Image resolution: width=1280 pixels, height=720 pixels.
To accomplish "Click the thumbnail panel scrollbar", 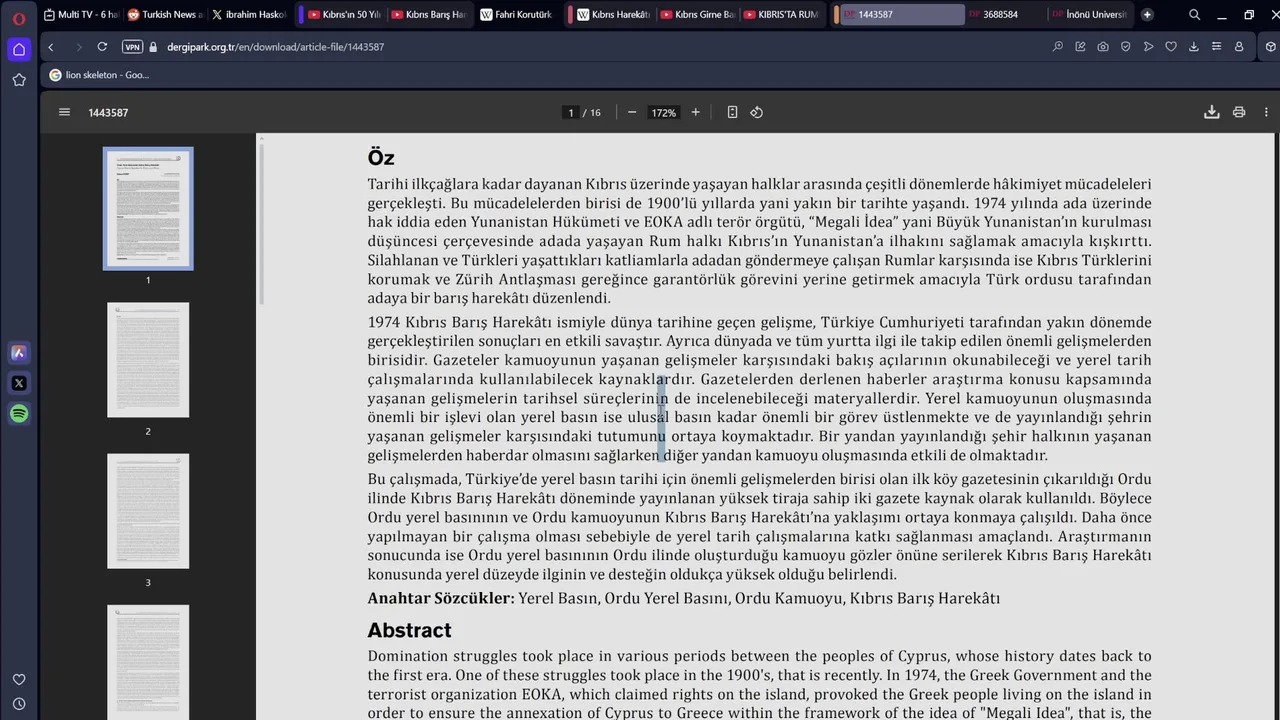I will point(262,225).
